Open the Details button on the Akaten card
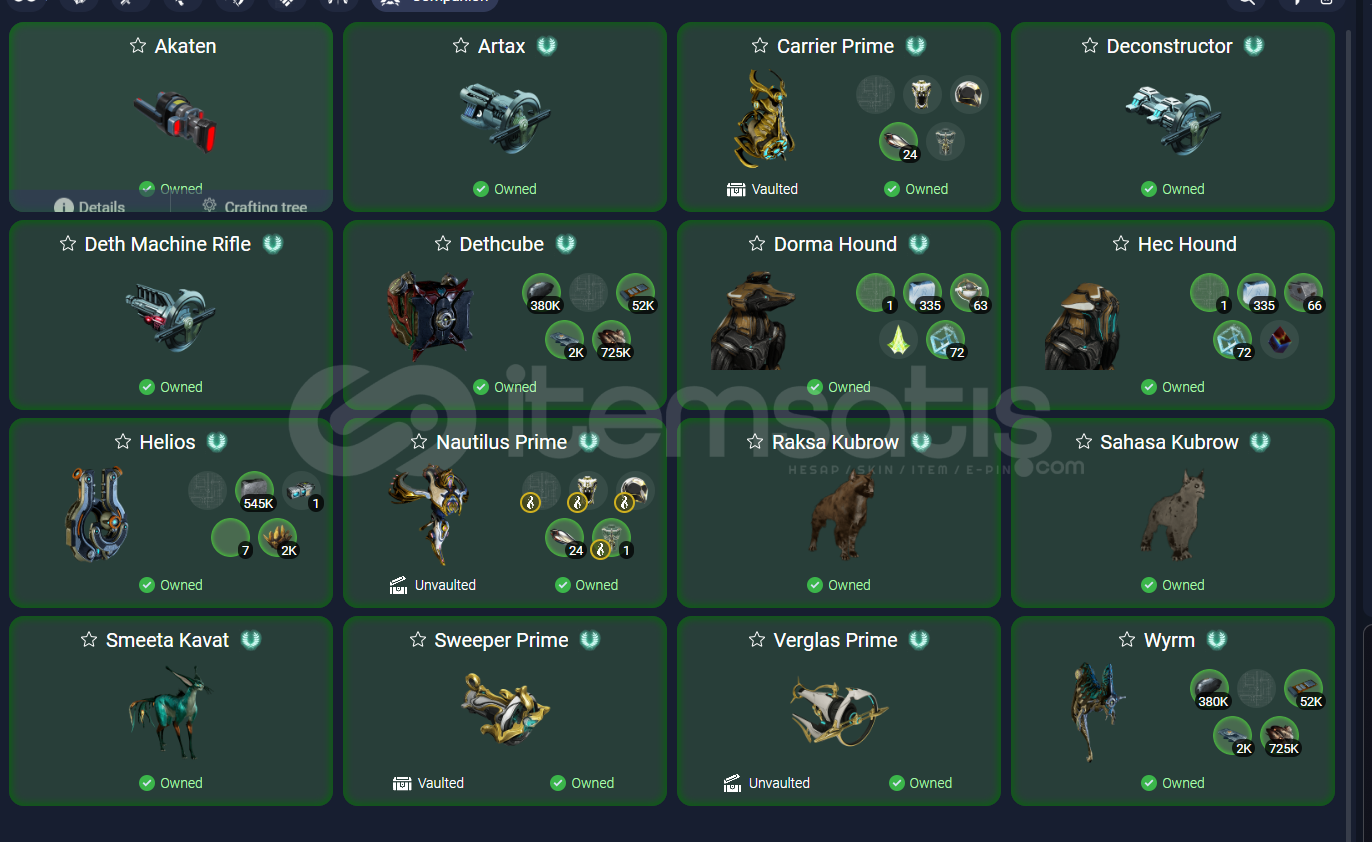Screen dimensions: 1372x842 point(90,206)
